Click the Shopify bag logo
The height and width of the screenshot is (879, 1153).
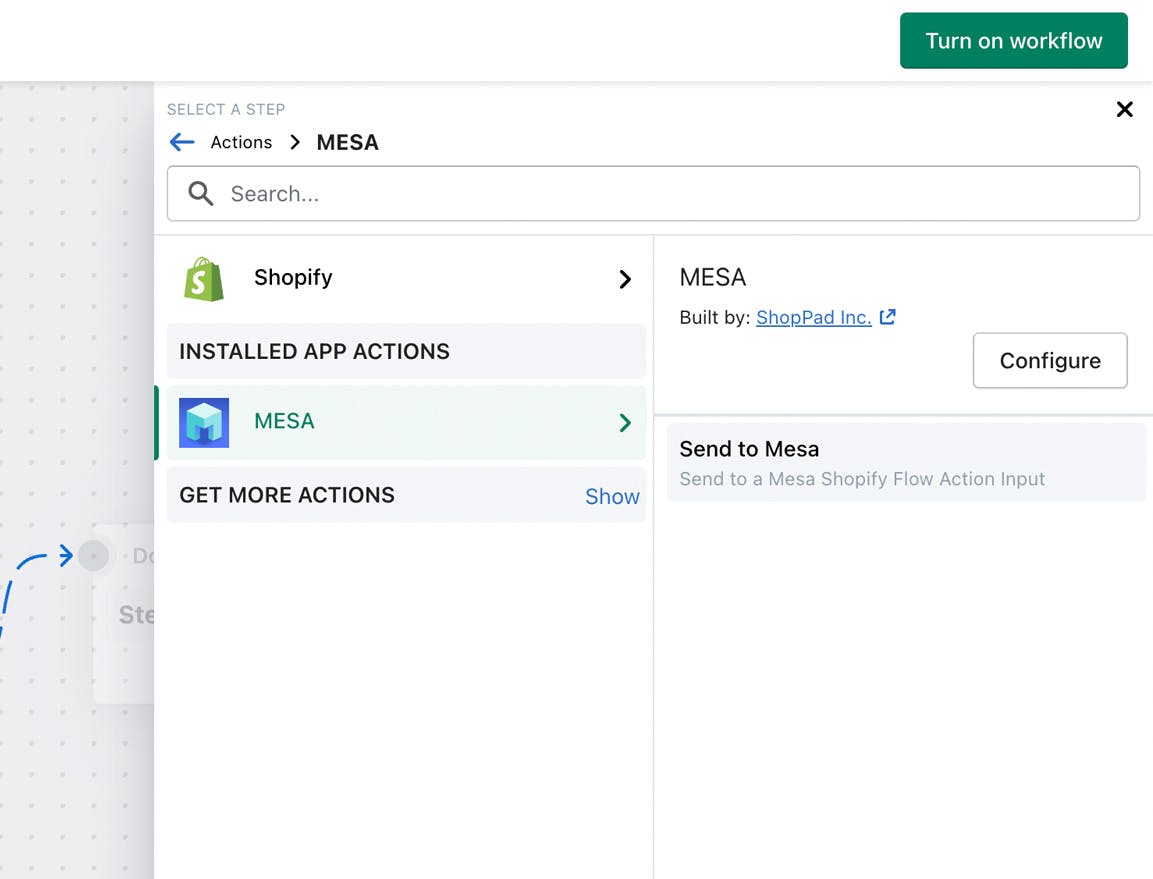(204, 279)
